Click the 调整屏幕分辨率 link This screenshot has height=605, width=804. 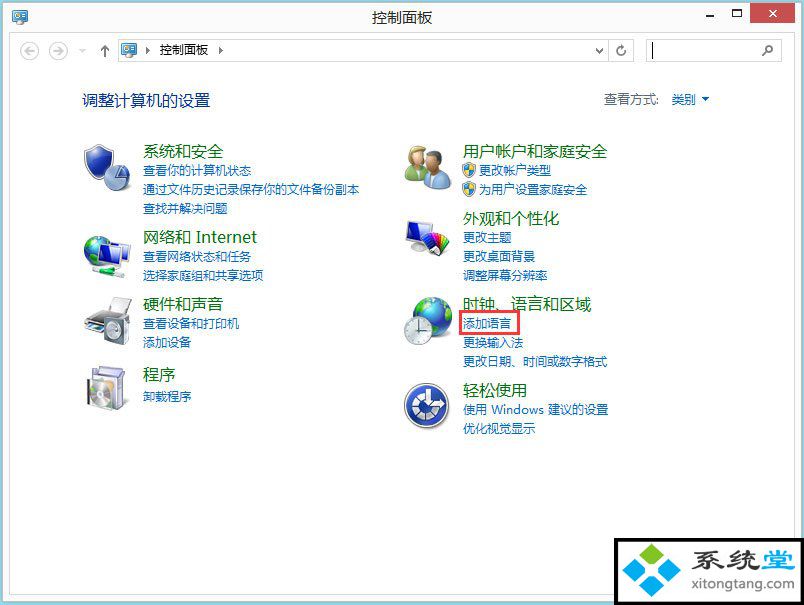point(505,276)
